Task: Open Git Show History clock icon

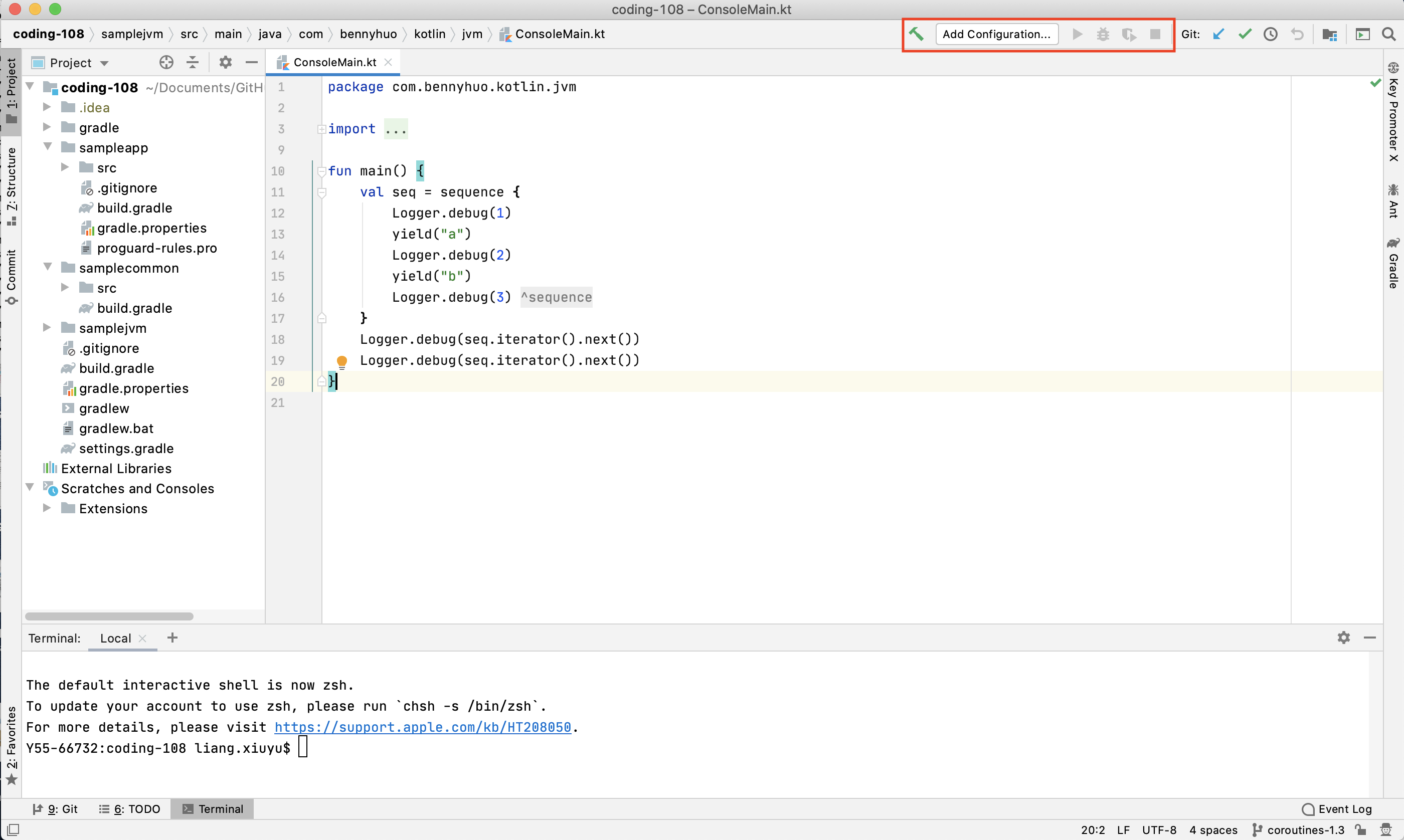Action: tap(1271, 34)
